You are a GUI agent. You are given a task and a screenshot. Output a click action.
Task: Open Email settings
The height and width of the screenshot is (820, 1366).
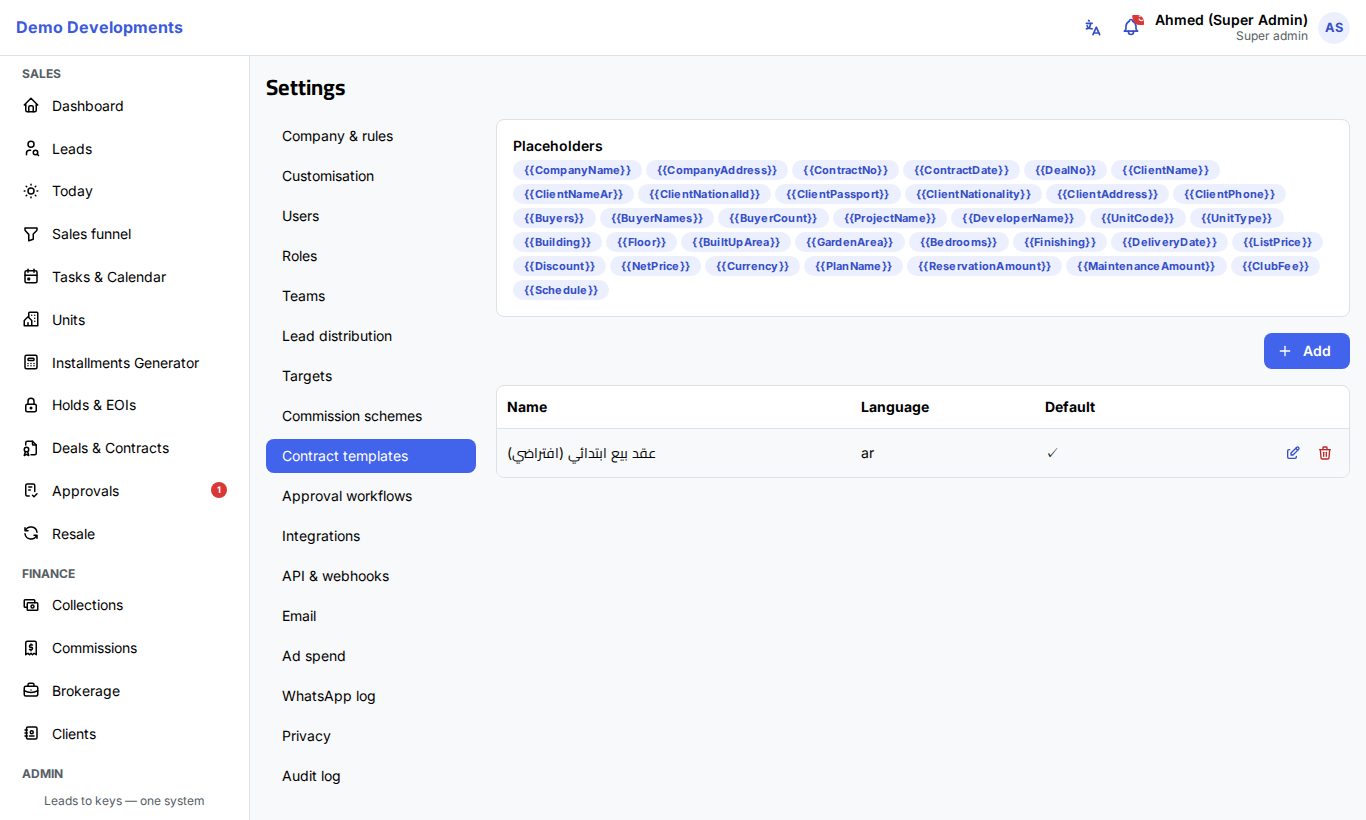coord(371,616)
